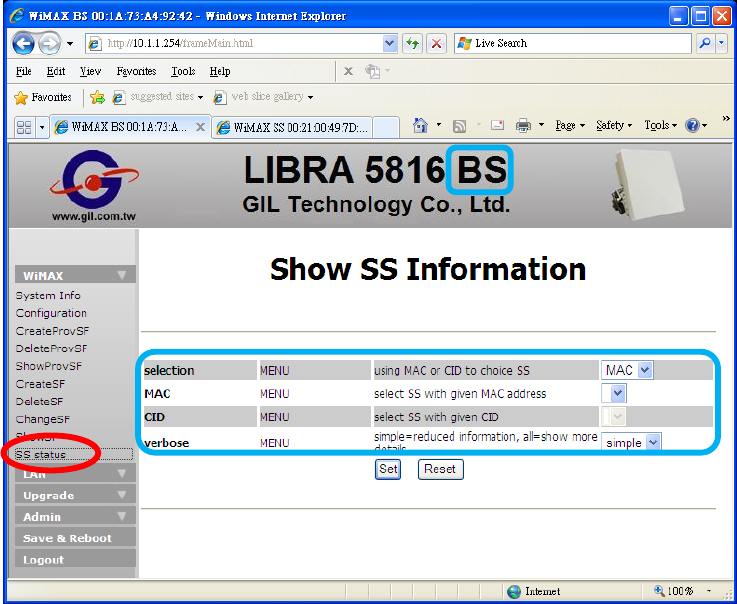Open the Read Mail envelope icon

click(x=497, y=126)
